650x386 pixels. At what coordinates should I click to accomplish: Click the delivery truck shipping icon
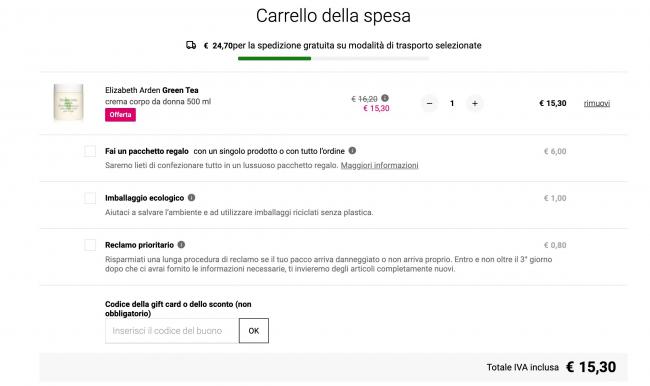tap(191, 45)
